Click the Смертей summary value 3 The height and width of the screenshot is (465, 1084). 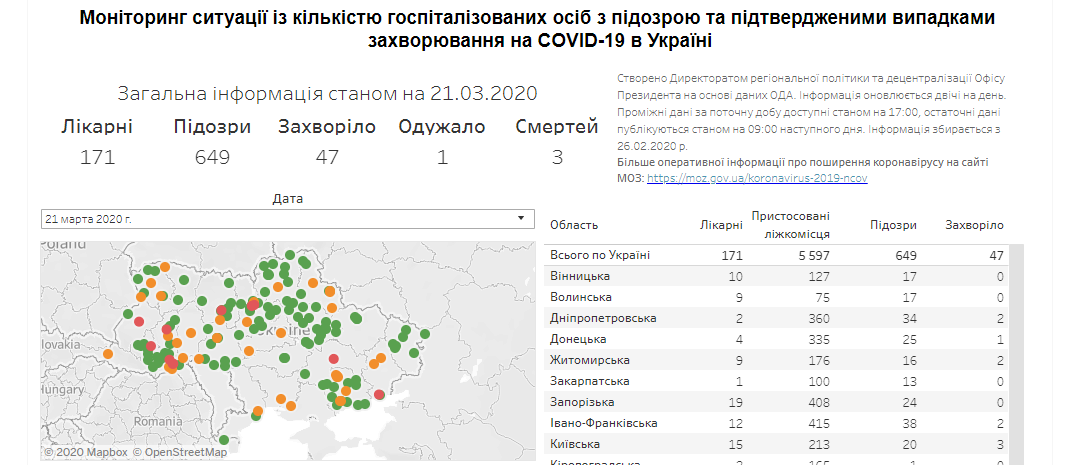tap(557, 157)
